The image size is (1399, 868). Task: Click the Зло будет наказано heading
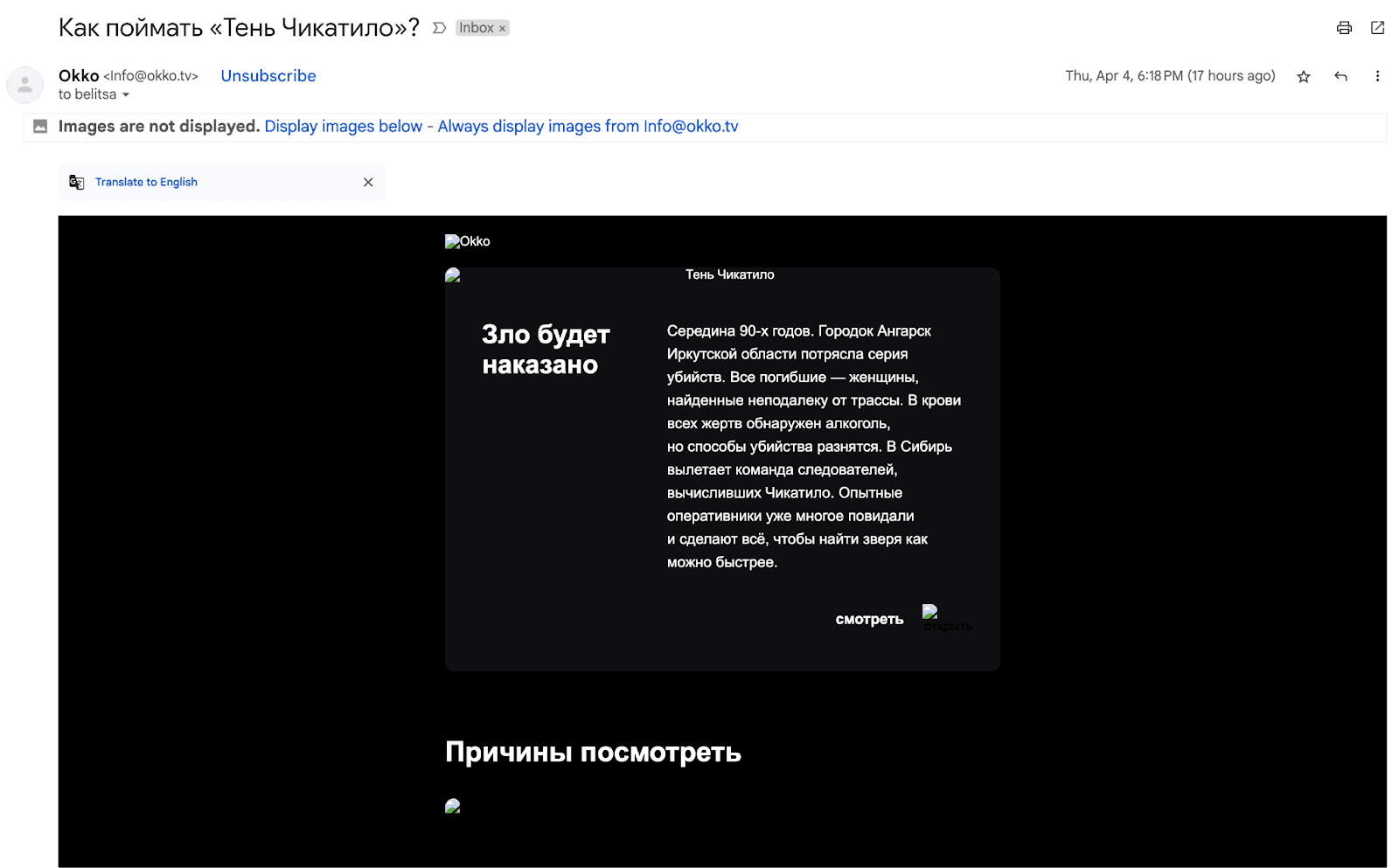coord(546,349)
